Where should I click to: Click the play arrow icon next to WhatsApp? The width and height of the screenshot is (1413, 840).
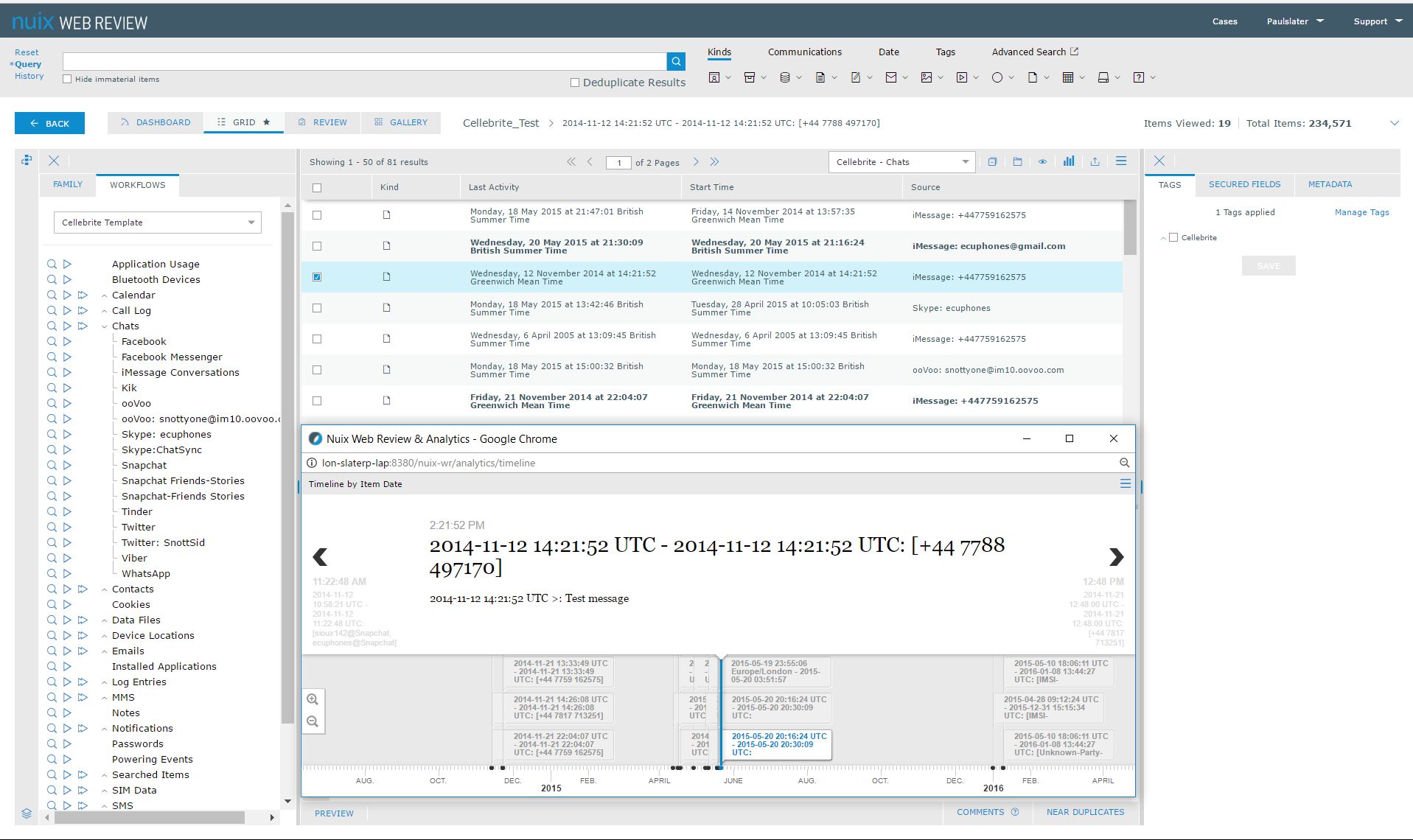pos(67,573)
